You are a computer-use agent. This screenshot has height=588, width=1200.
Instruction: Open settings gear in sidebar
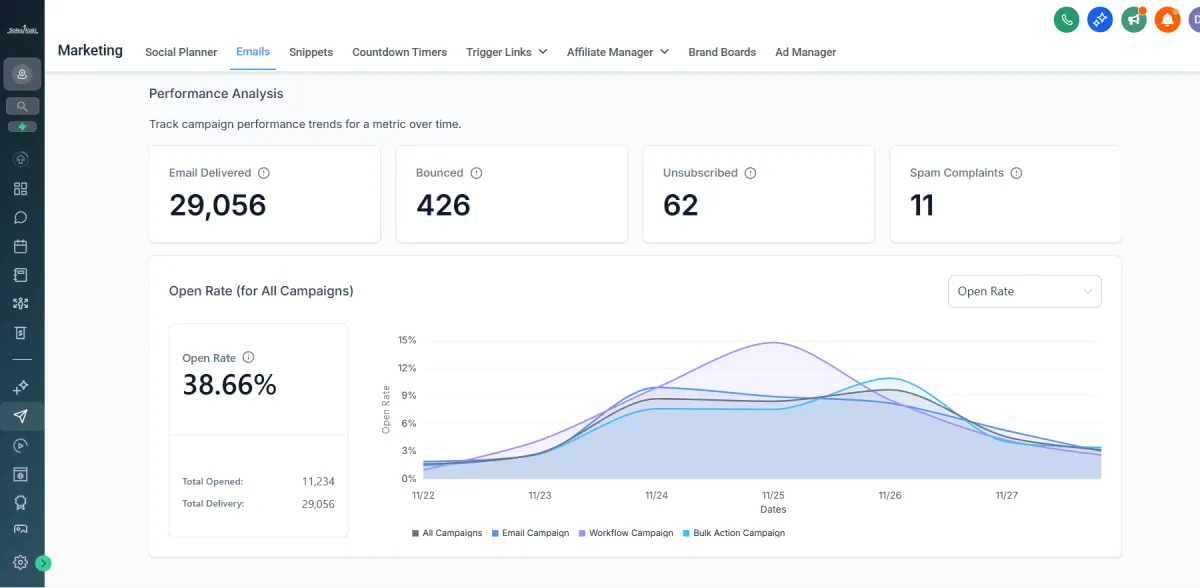pos(21,562)
